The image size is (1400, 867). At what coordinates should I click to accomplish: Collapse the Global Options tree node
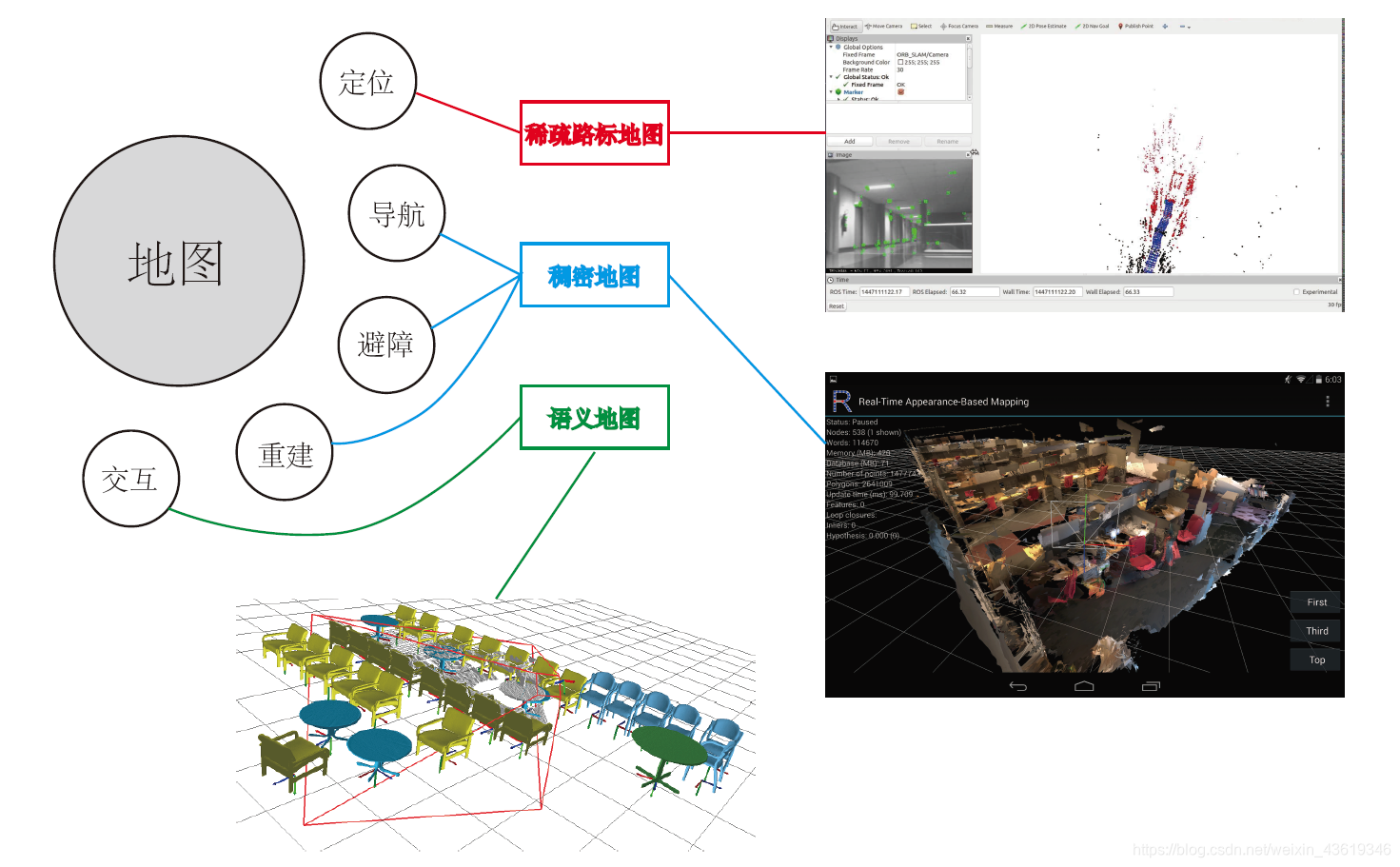point(831,47)
